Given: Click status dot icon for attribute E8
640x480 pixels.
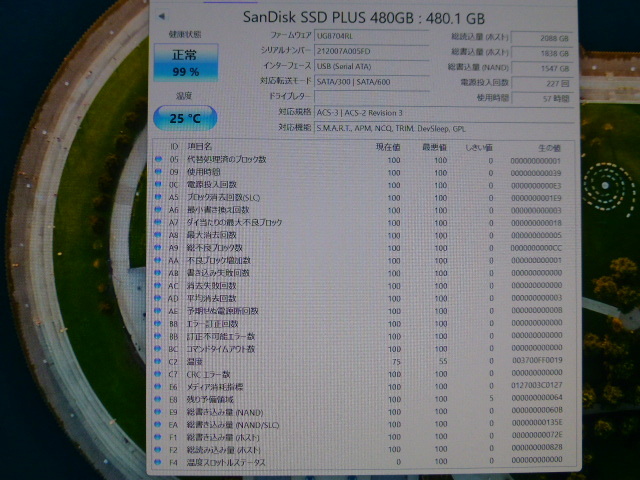Looking at the screenshot, I should coord(158,399).
